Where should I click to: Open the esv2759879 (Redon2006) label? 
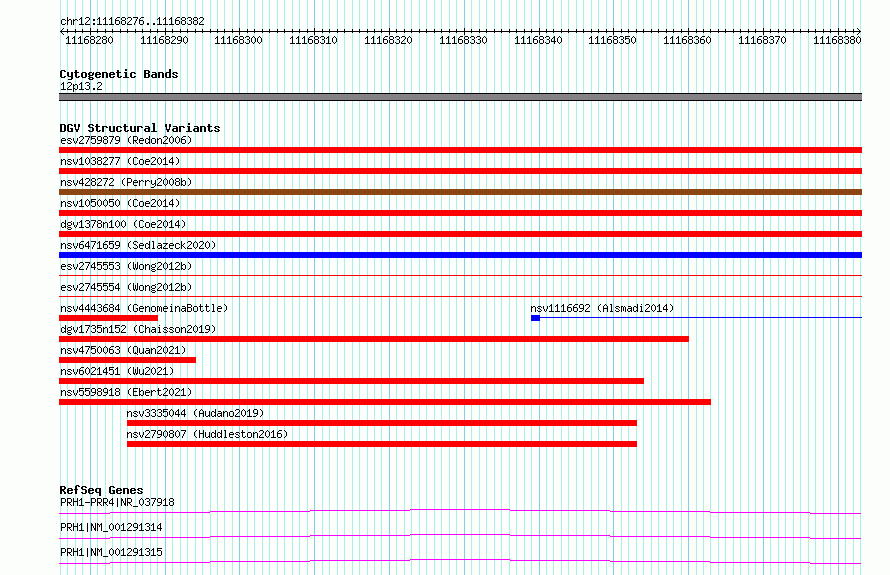[x=126, y=140]
